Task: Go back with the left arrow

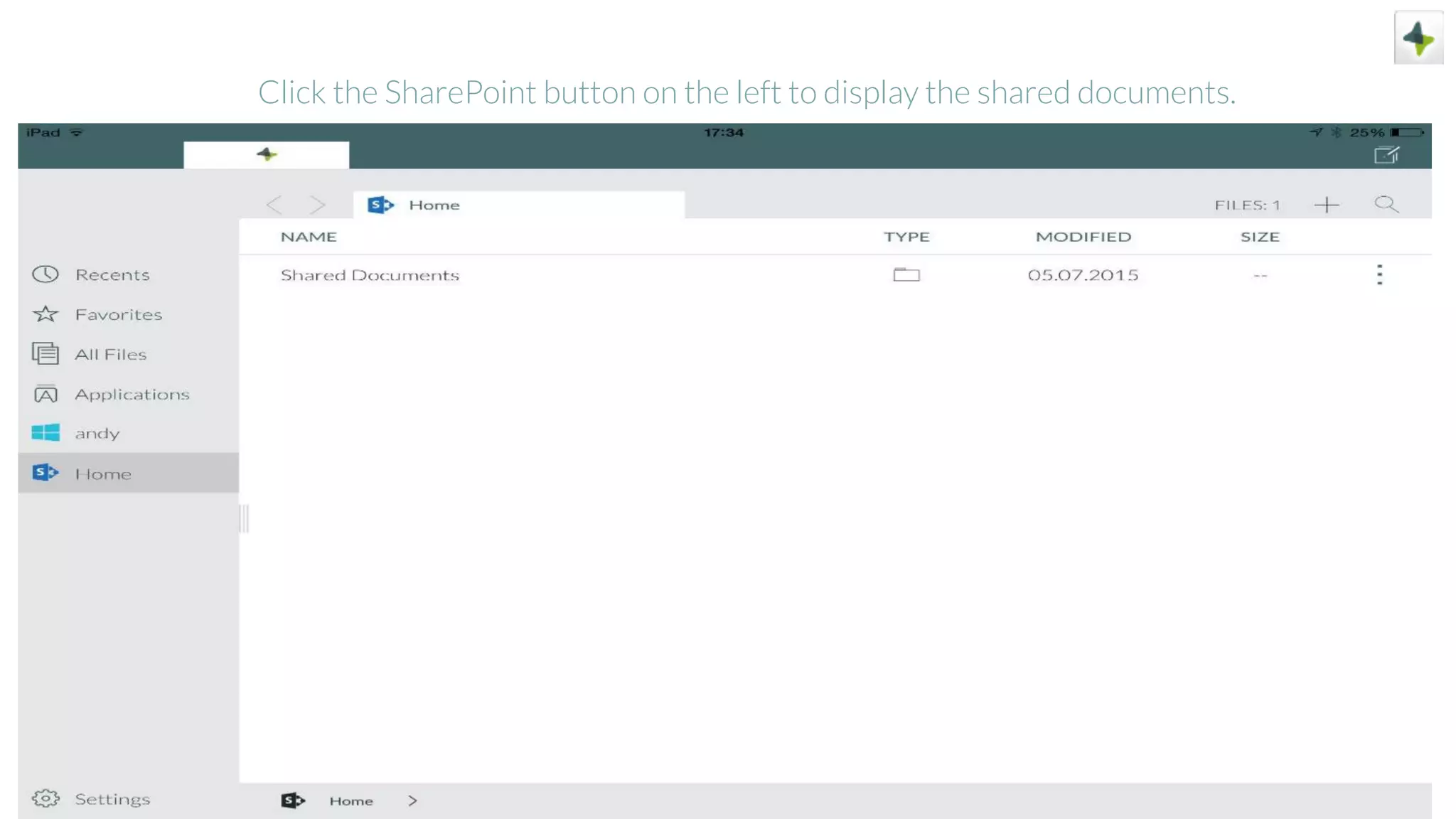Action: [x=274, y=205]
